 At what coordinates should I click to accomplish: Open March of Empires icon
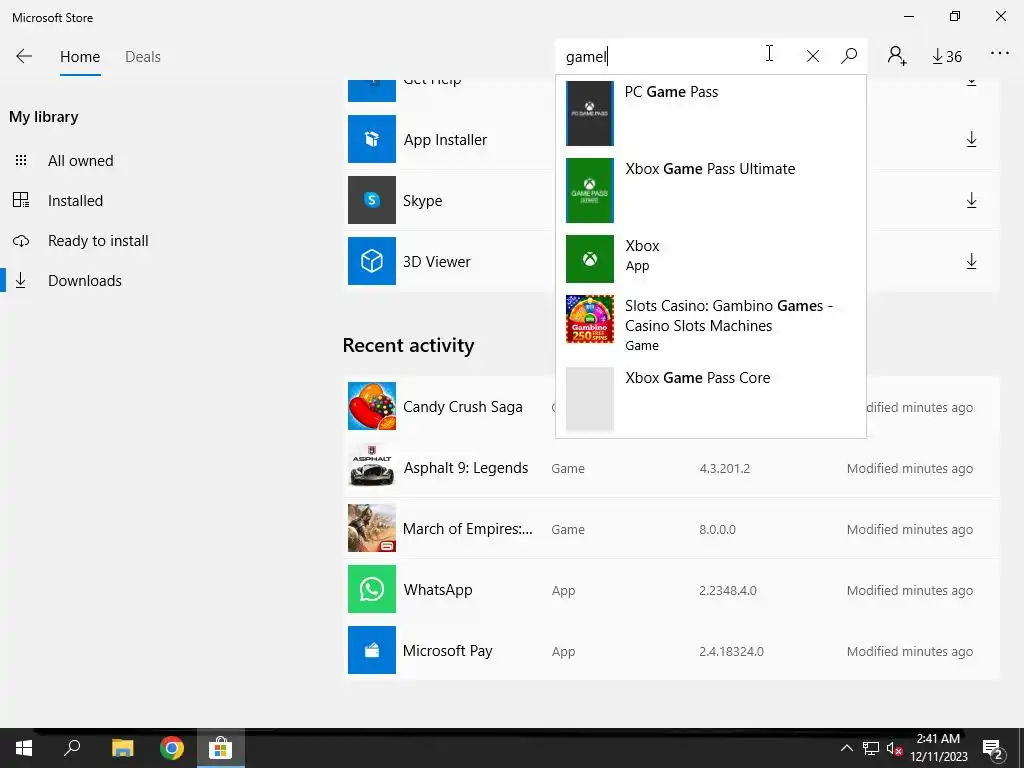pyautogui.click(x=372, y=528)
